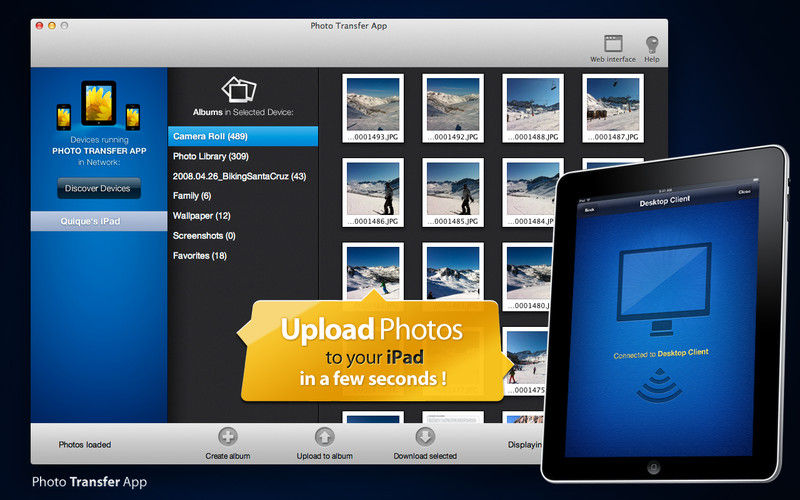Open the 2008.04.26_BikingSantaCruz (43) album

[243, 176]
